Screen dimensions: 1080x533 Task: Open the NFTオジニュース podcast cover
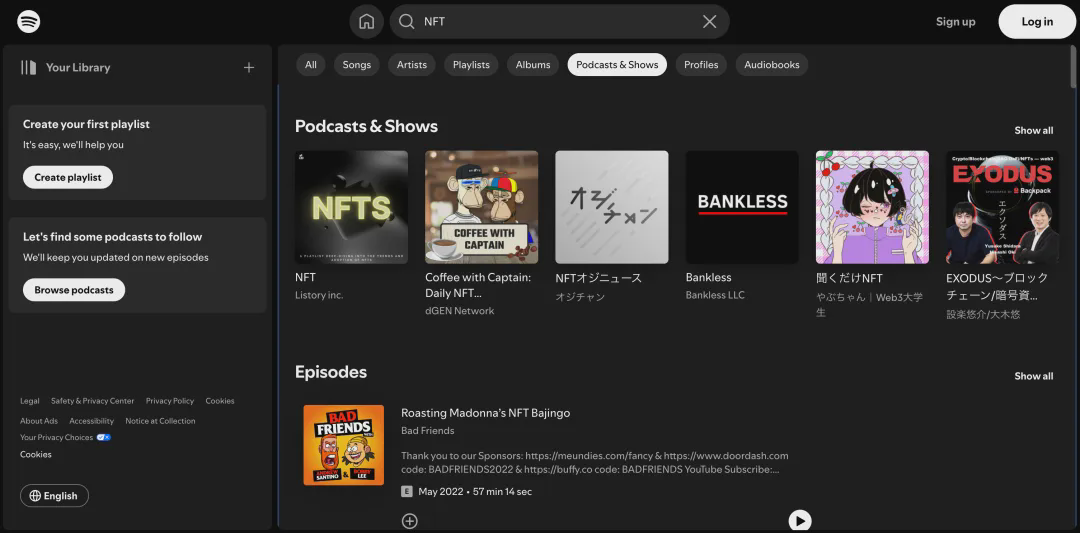click(x=612, y=207)
